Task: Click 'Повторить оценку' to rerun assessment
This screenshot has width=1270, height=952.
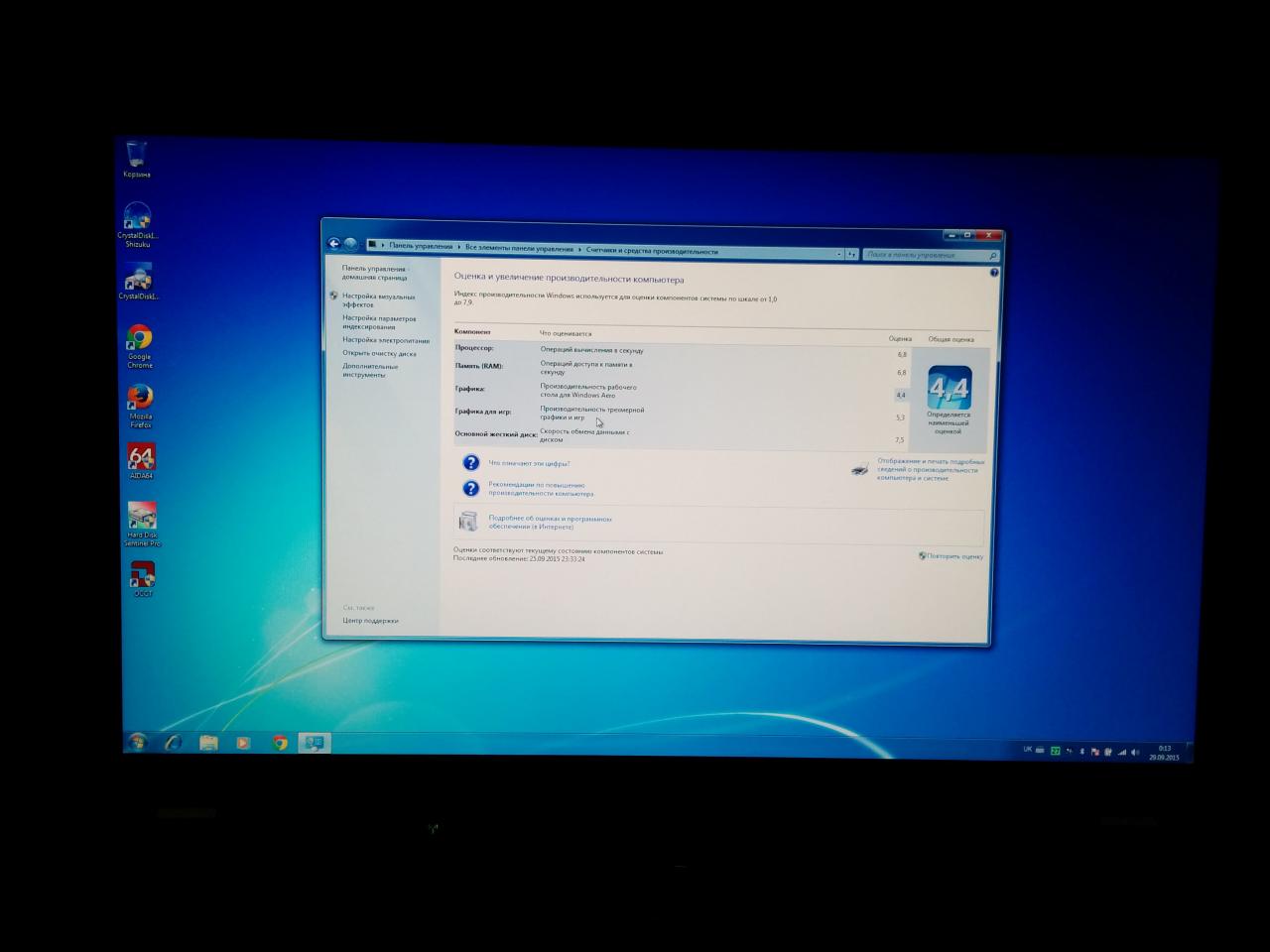Action: [x=954, y=556]
